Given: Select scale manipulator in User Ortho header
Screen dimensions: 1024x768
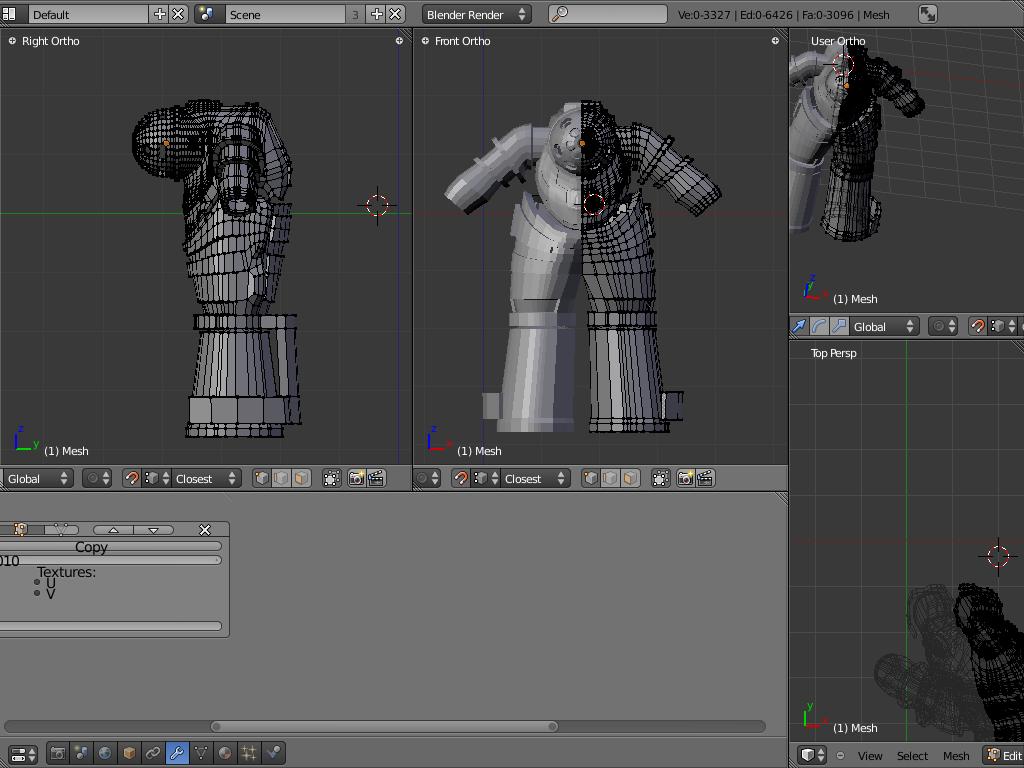Looking at the screenshot, I should (839, 326).
